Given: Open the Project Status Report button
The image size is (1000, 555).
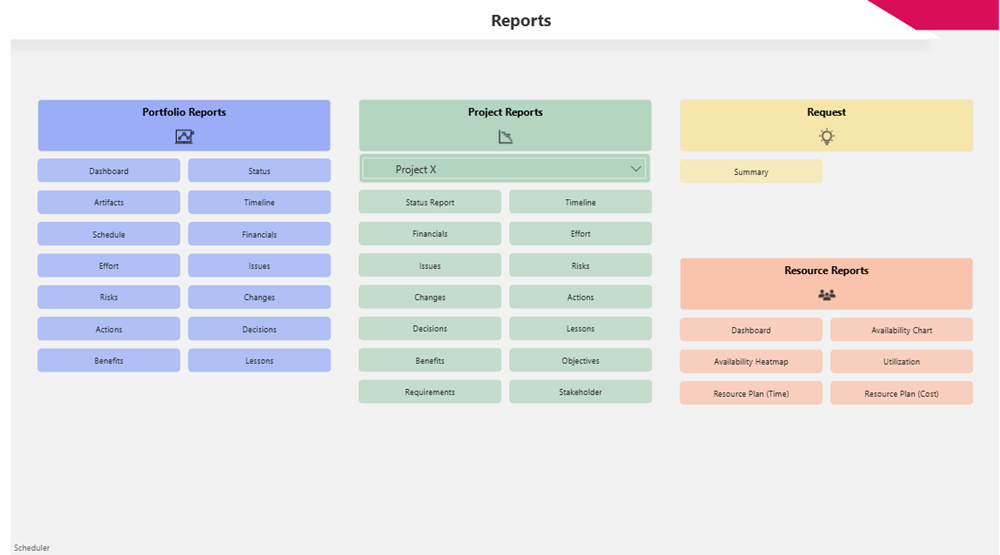Looking at the screenshot, I should [430, 203].
